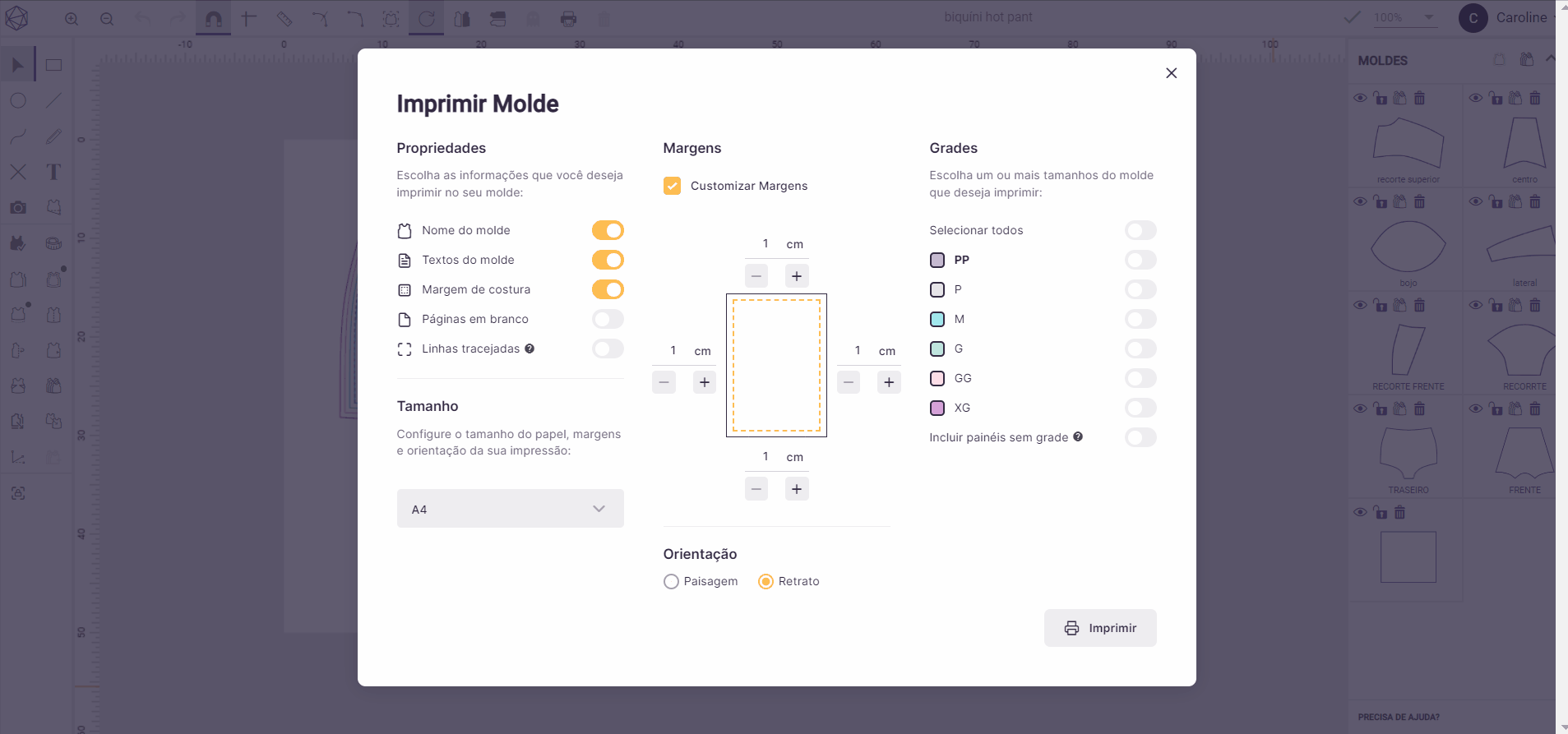Screen dimensions: 1568x734
Task: Enable XG size toggle
Action: click(x=1140, y=408)
